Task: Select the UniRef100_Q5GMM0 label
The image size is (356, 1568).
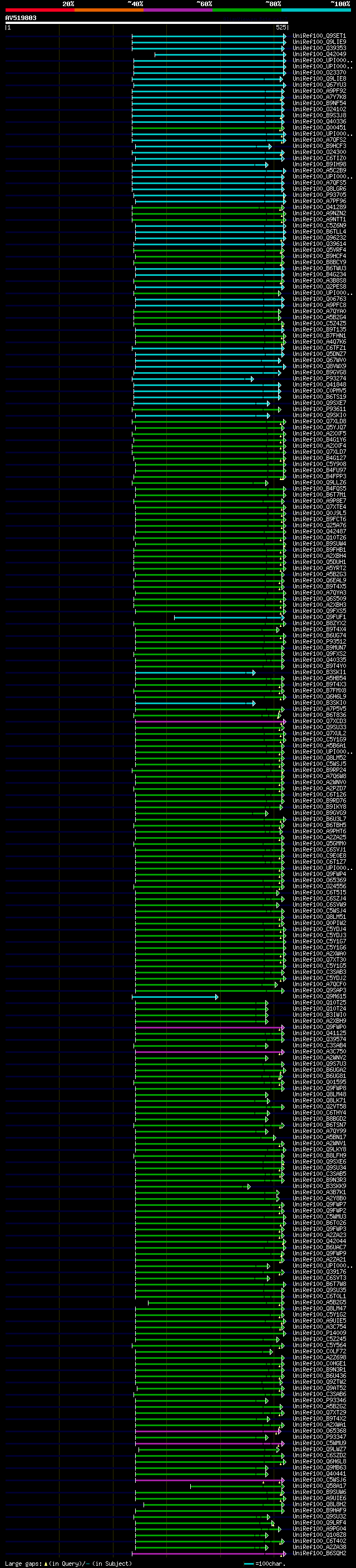Action: click(x=319, y=844)
